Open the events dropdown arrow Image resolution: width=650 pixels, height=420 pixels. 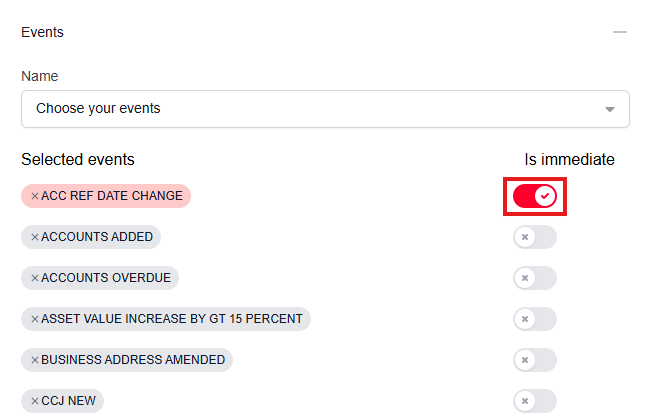click(610, 109)
